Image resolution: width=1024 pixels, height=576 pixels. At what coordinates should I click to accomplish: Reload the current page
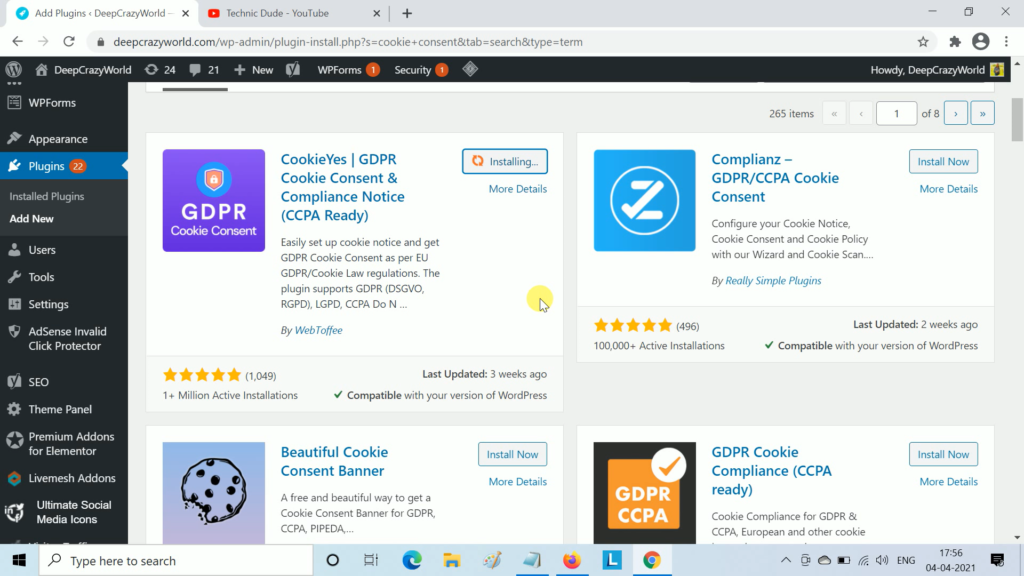(69, 41)
